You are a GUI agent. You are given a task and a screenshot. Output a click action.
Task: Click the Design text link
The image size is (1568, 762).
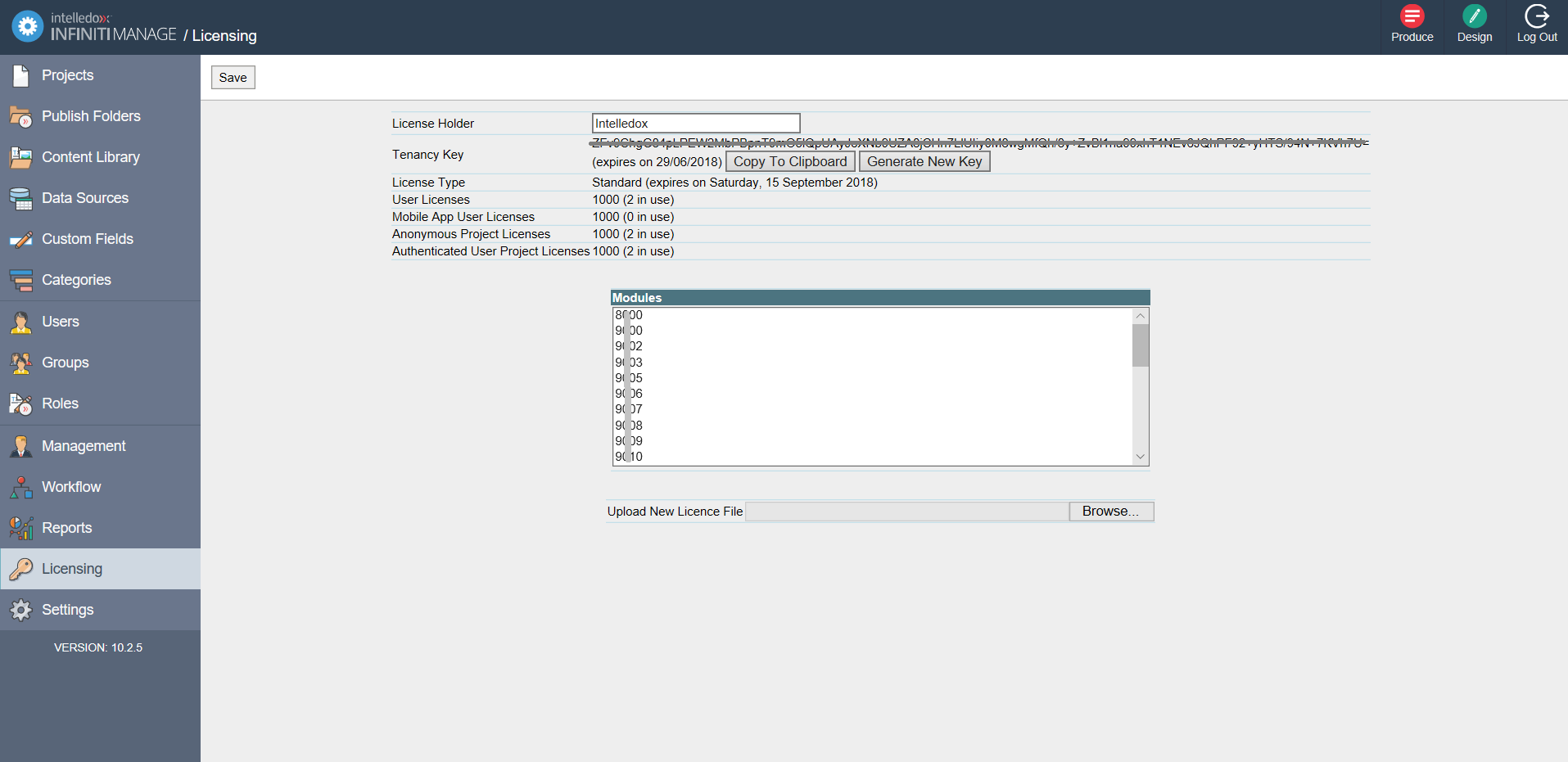click(x=1474, y=37)
